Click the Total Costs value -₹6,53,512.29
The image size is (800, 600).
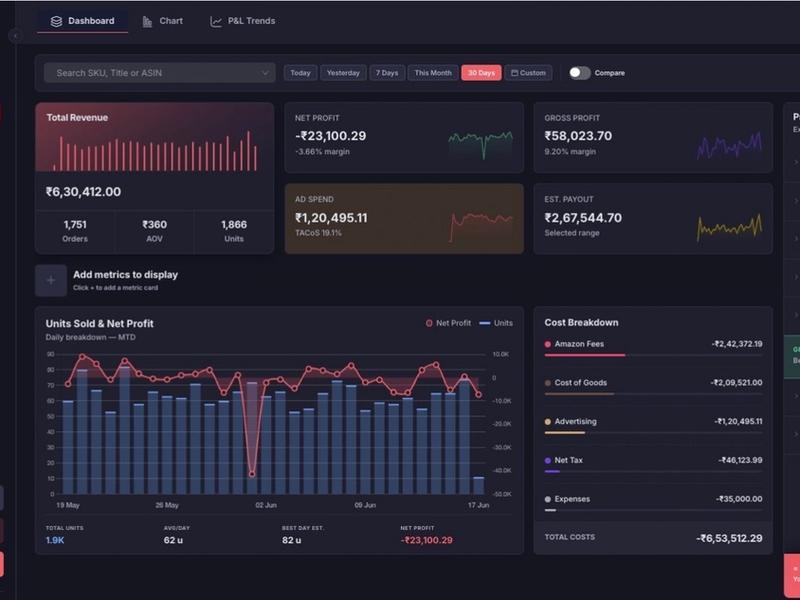[x=729, y=538]
